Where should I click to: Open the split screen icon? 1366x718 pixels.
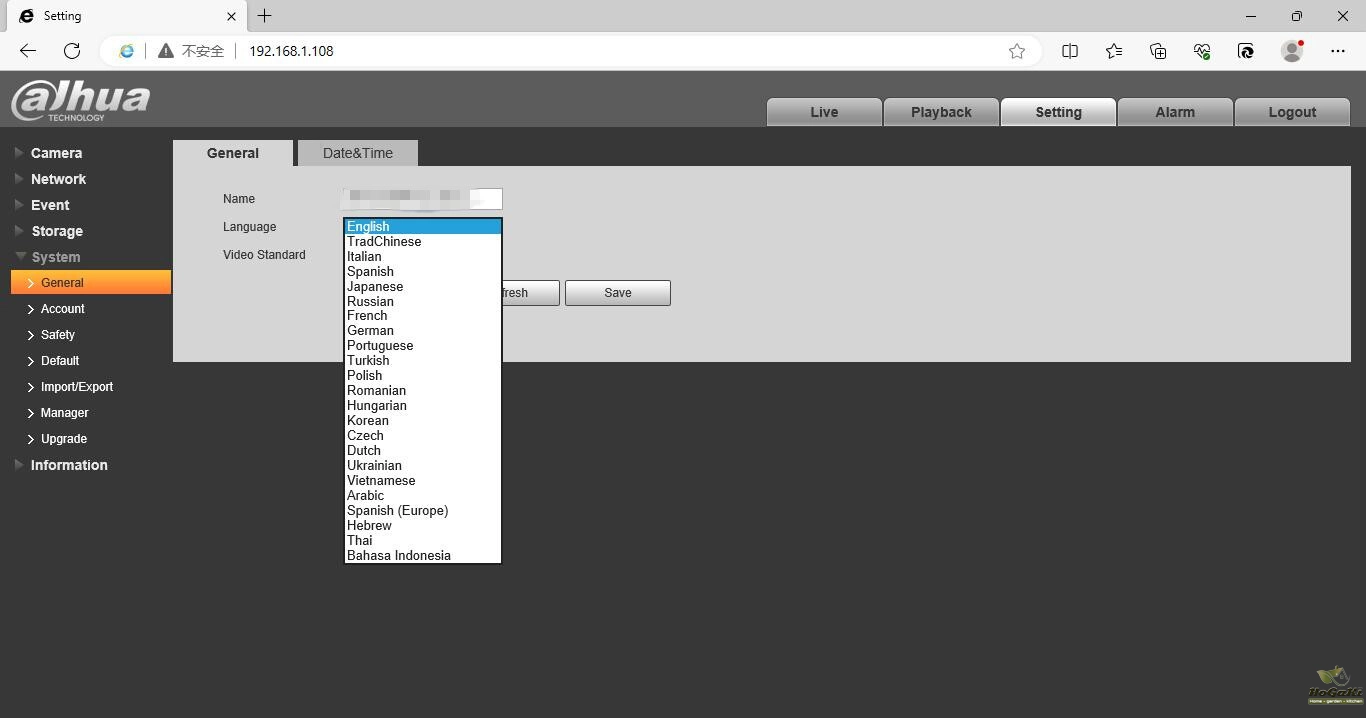click(x=1070, y=51)
